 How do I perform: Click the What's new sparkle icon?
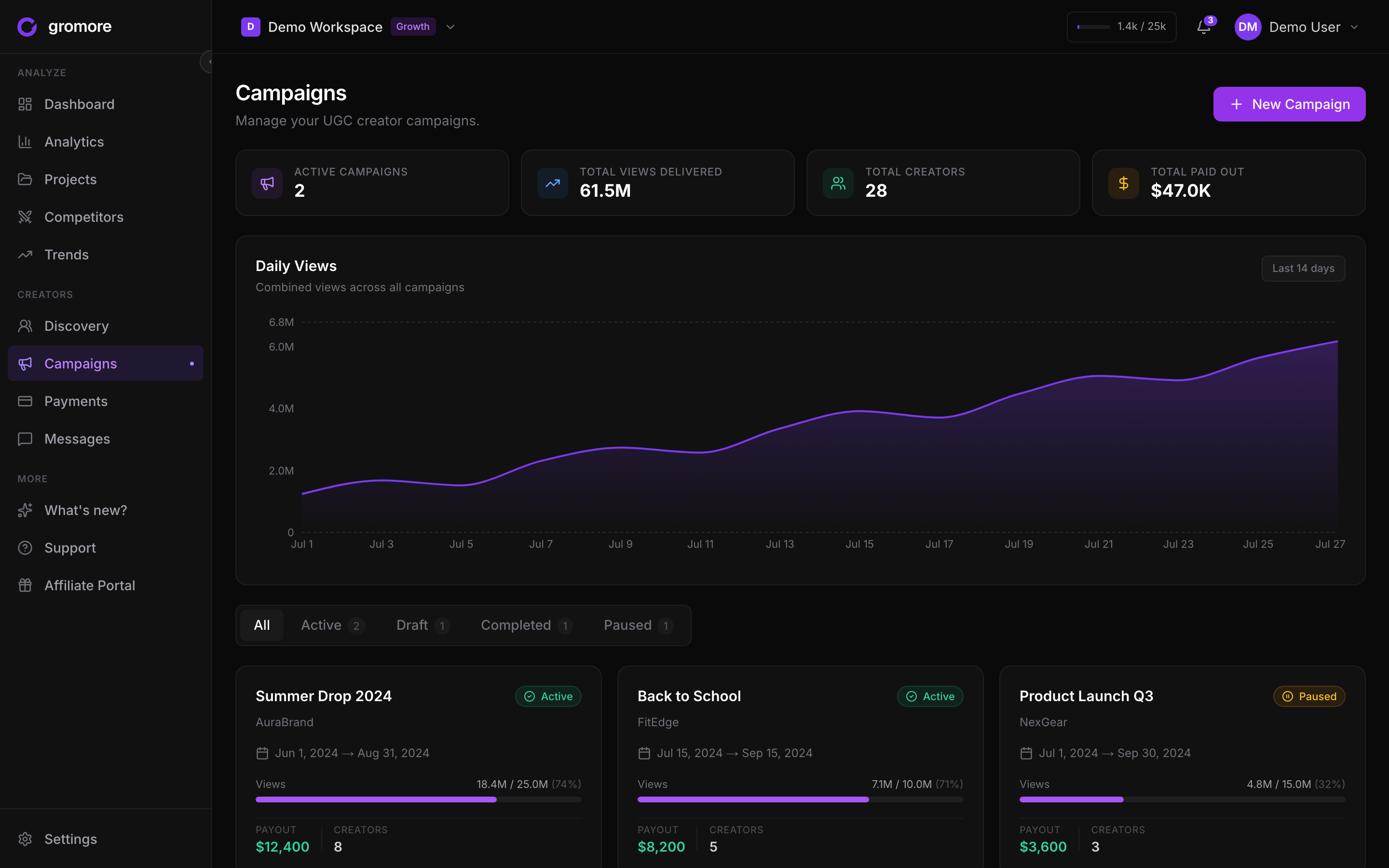25,510
